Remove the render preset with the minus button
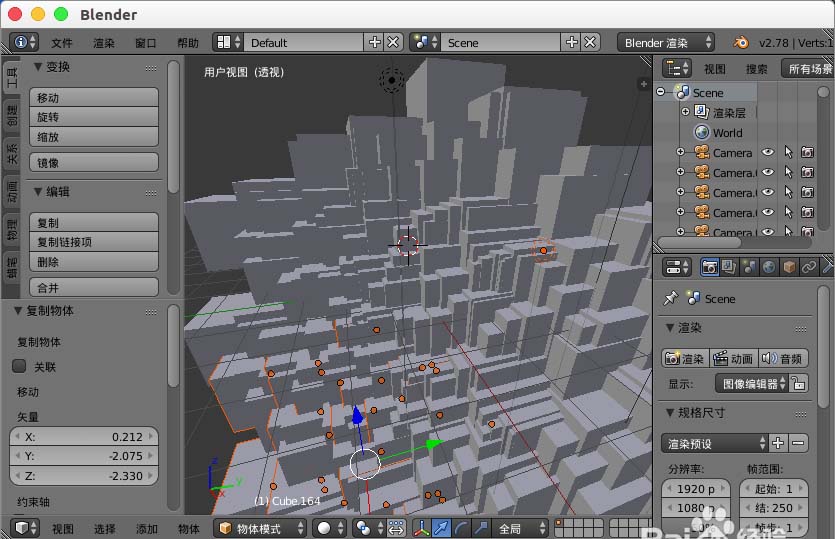 coord(798,443)
